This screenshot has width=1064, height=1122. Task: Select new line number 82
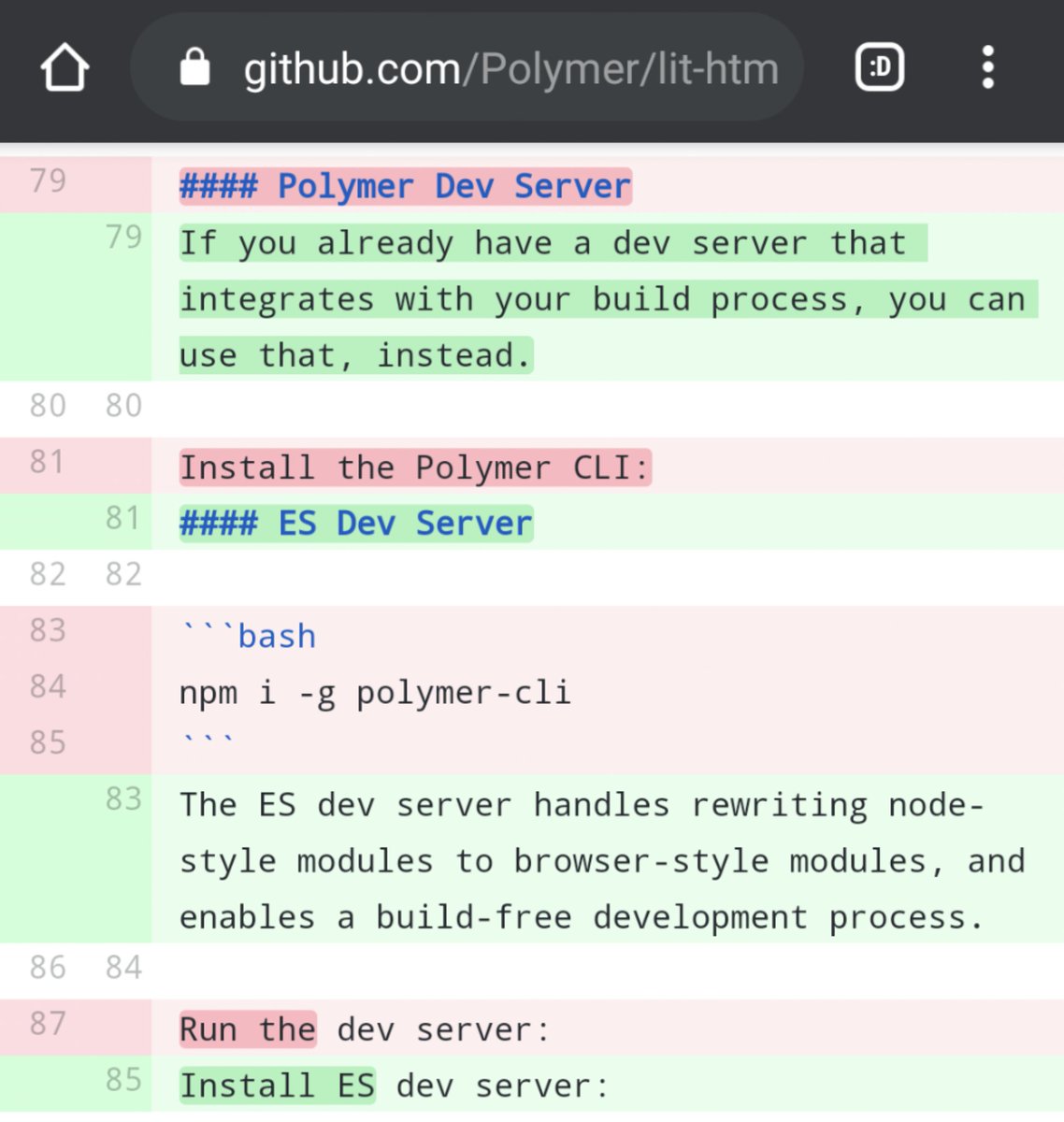pos(123,573)
